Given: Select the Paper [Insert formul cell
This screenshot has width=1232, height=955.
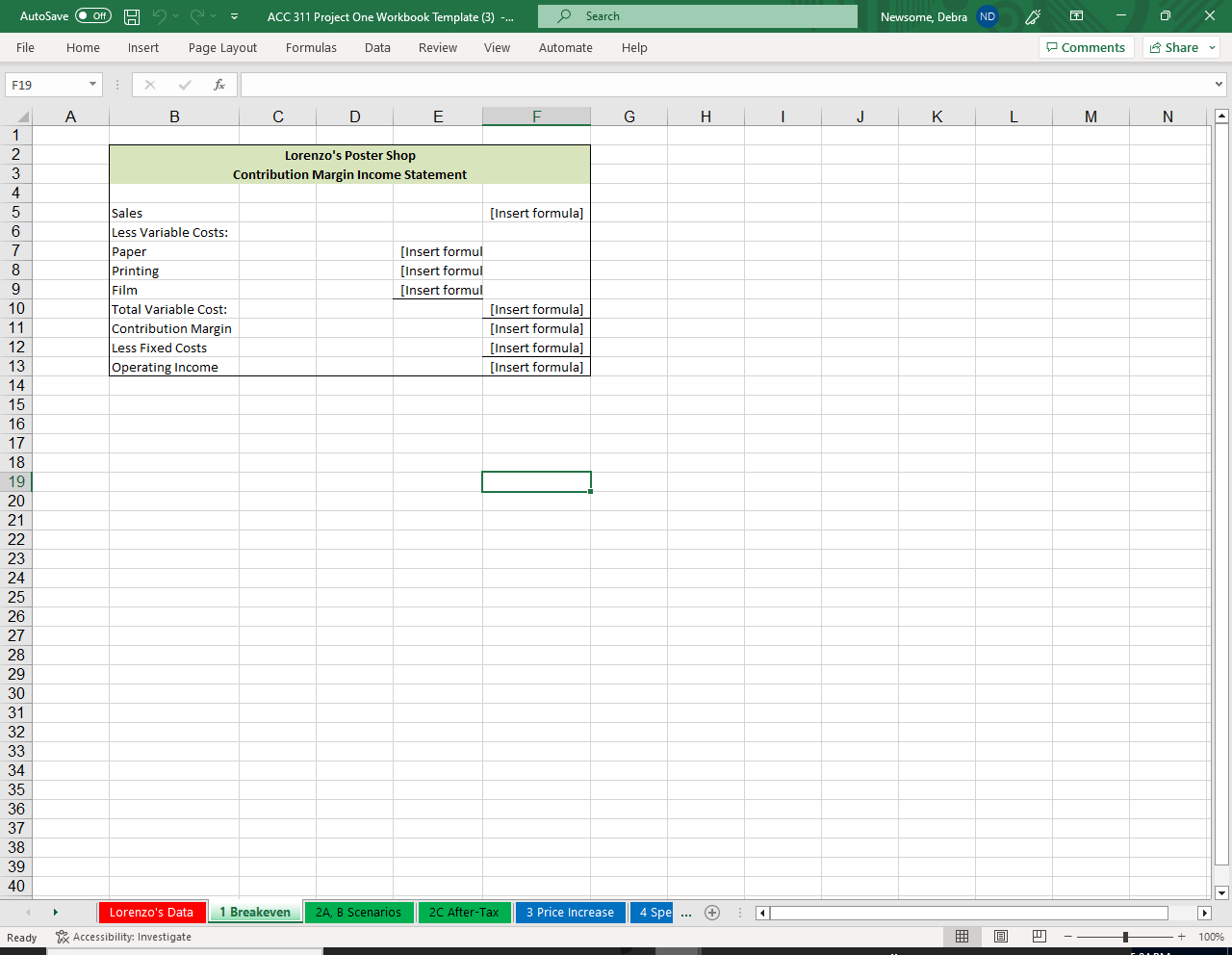Looking at the screenshot, I should tap(438, 251).
